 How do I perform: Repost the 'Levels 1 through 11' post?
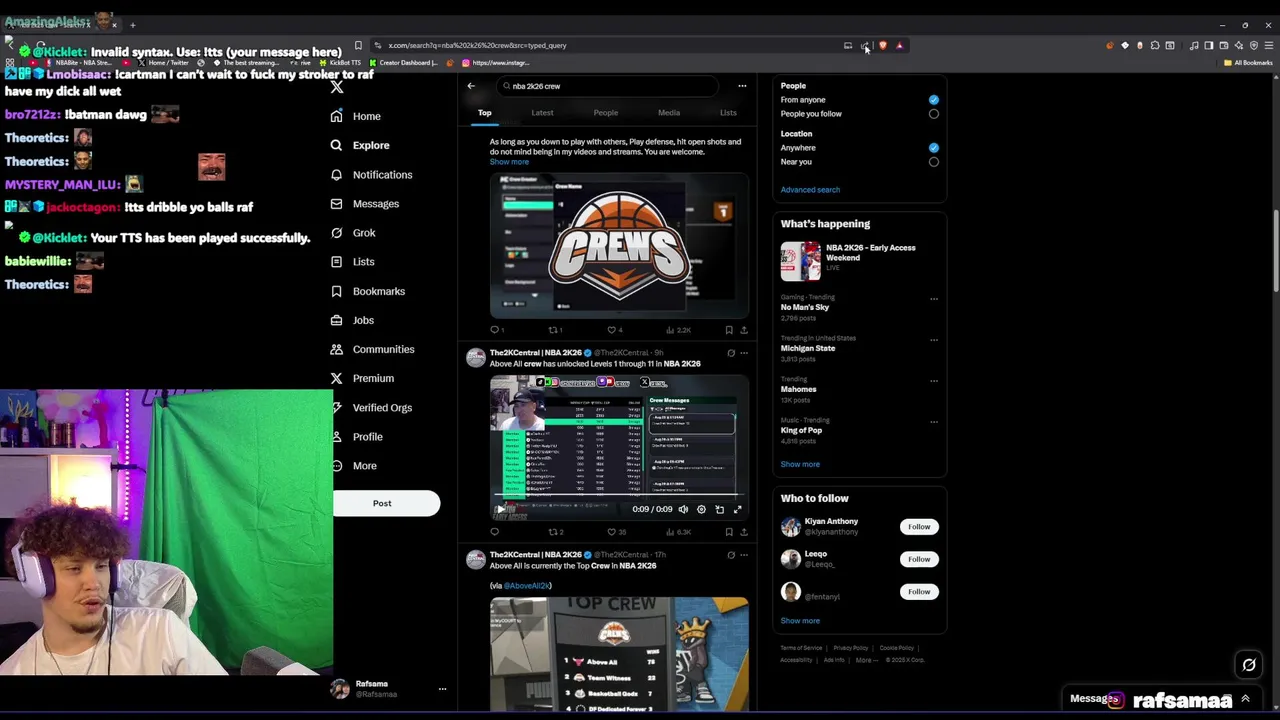(x=553, y=532)
